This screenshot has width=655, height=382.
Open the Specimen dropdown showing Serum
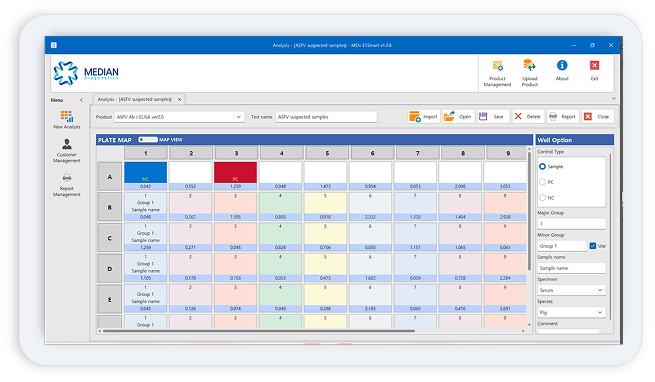[571, 290]
